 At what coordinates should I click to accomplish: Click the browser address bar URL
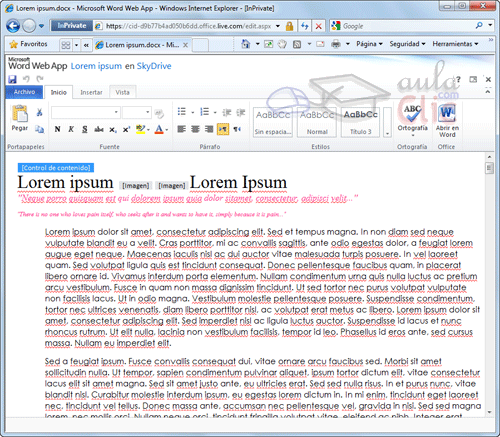[x=188, y=26]
